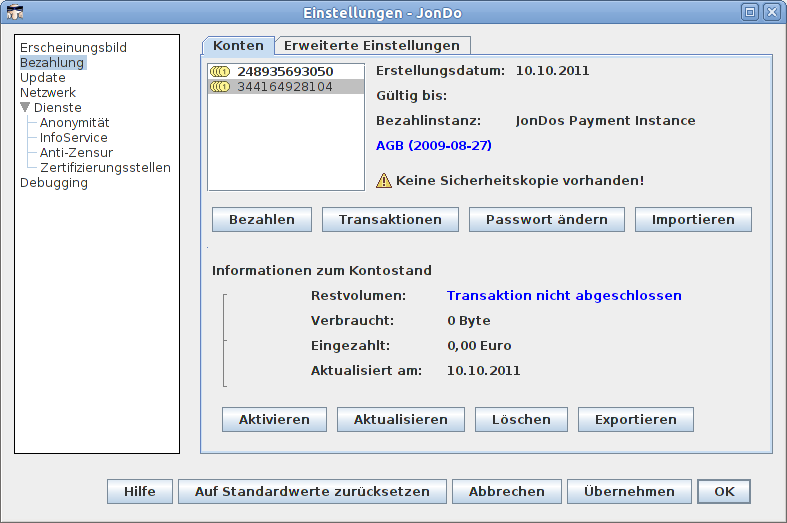
Task: Click the Erstellungsdatum value 10.10.2011
Action: [553, 71]
